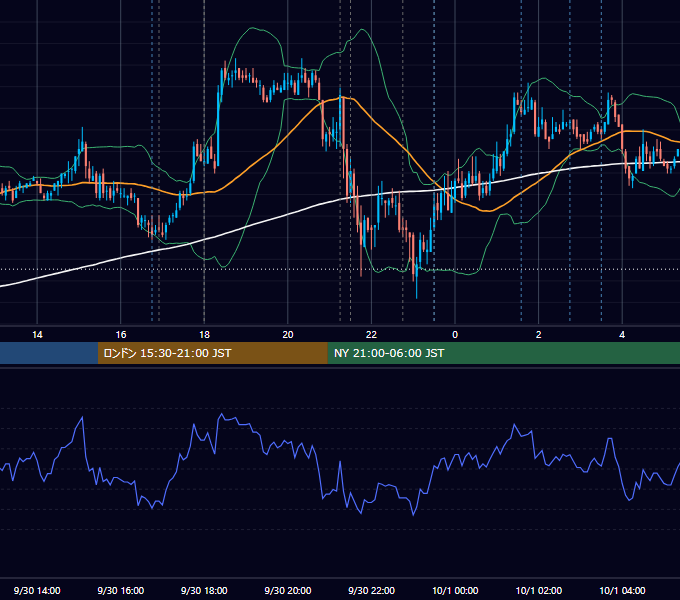Click the 9/30 22:00 date label
The height and width of the screenshot is (600, 680).
pyautogui.click(x=372, y=590)
